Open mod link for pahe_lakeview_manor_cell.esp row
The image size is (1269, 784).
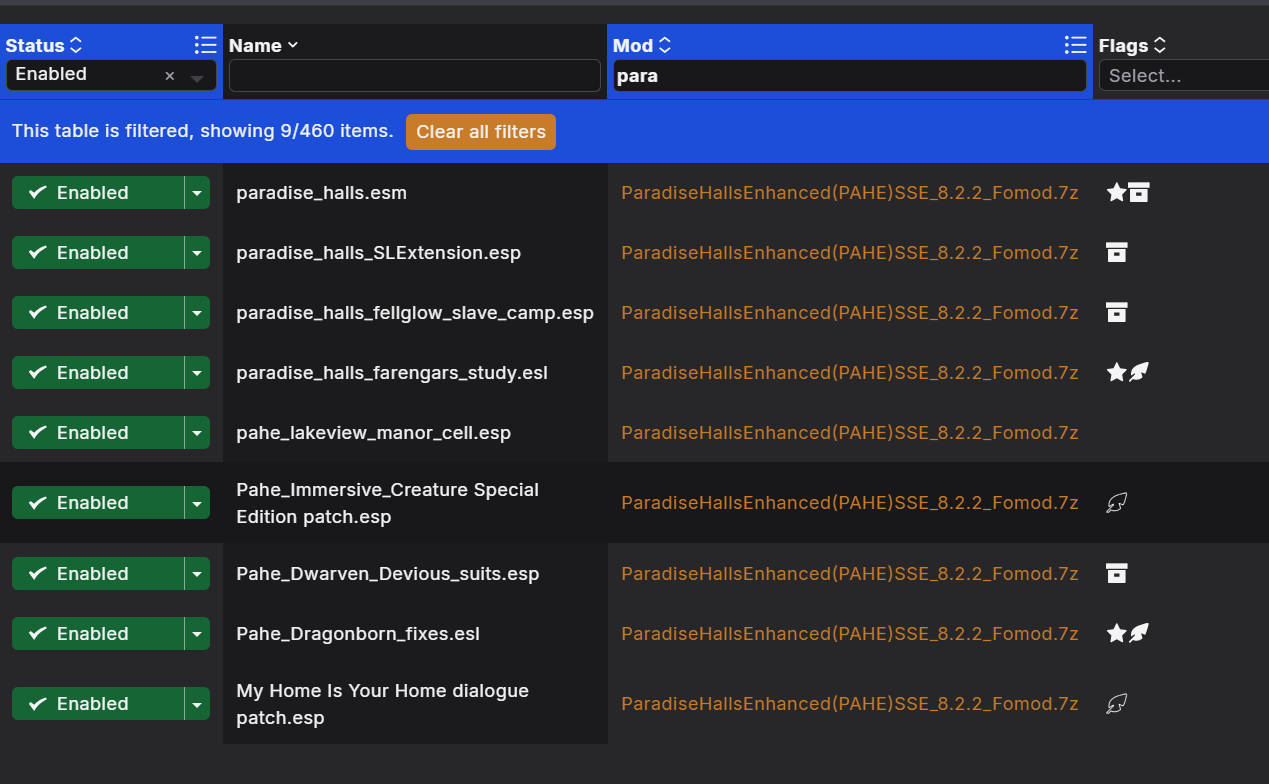pos(850,433)
